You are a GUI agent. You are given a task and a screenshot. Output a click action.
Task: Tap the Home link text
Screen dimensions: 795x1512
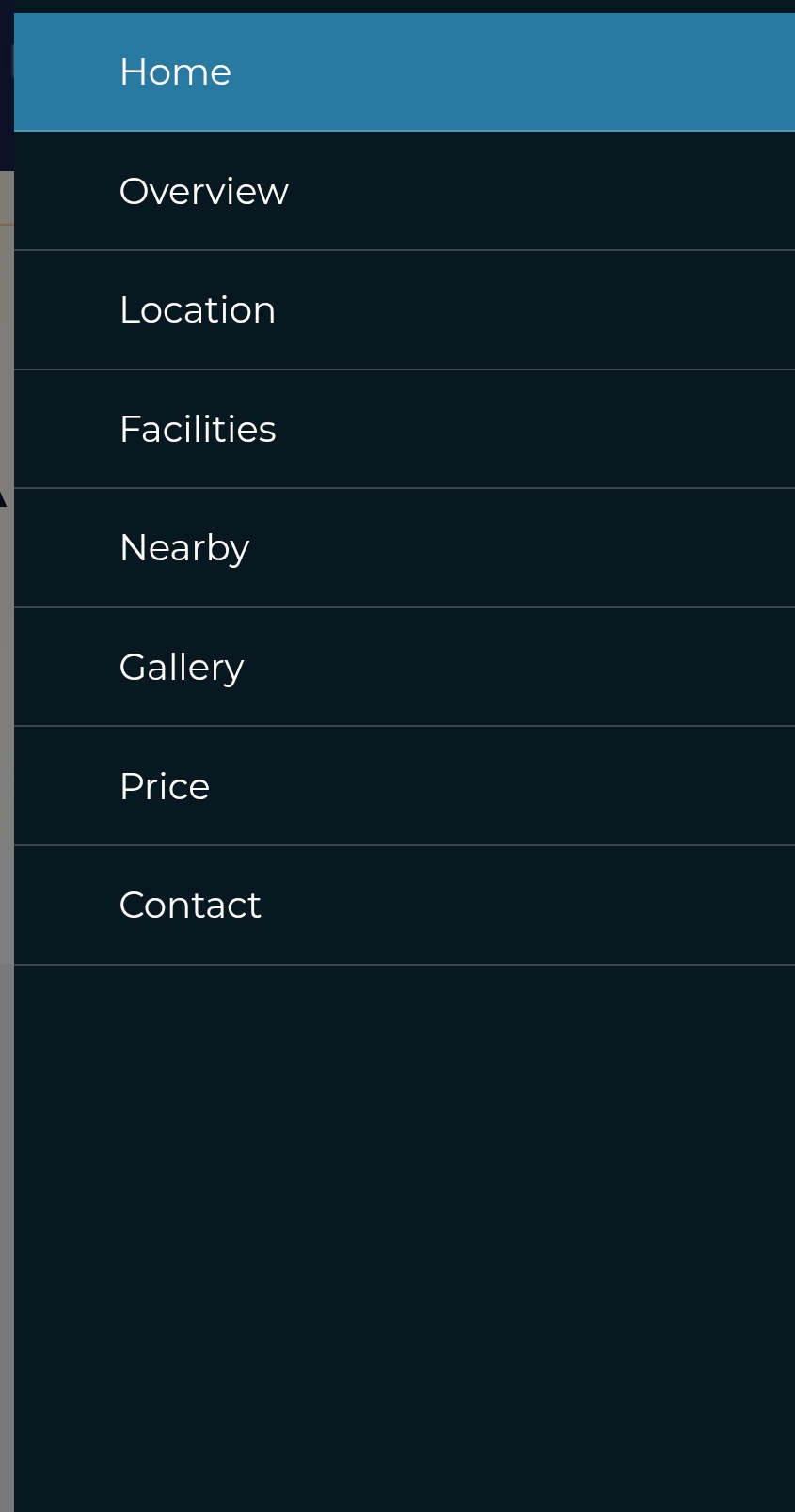[175, 72]
